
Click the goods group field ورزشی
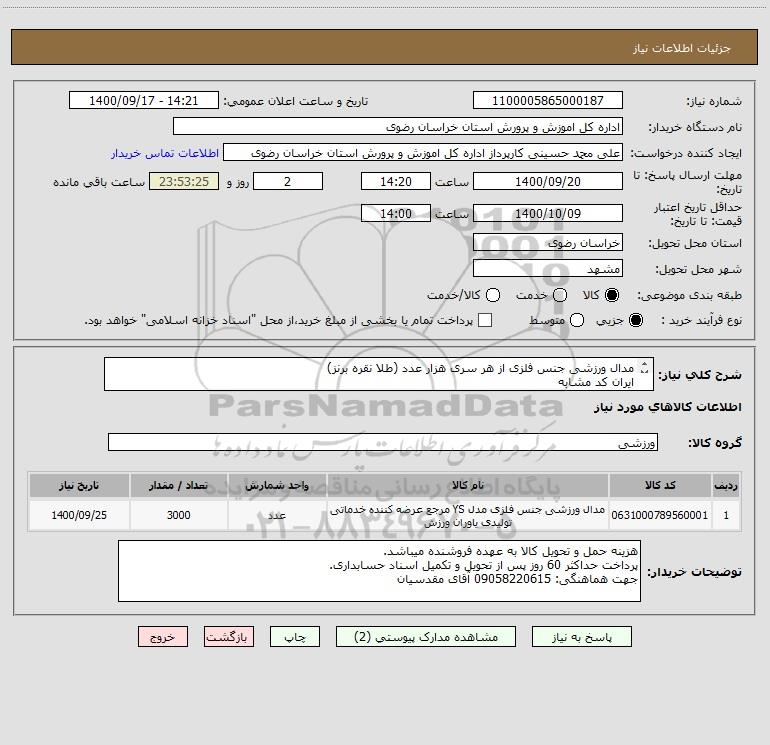(x=383, y=442)
